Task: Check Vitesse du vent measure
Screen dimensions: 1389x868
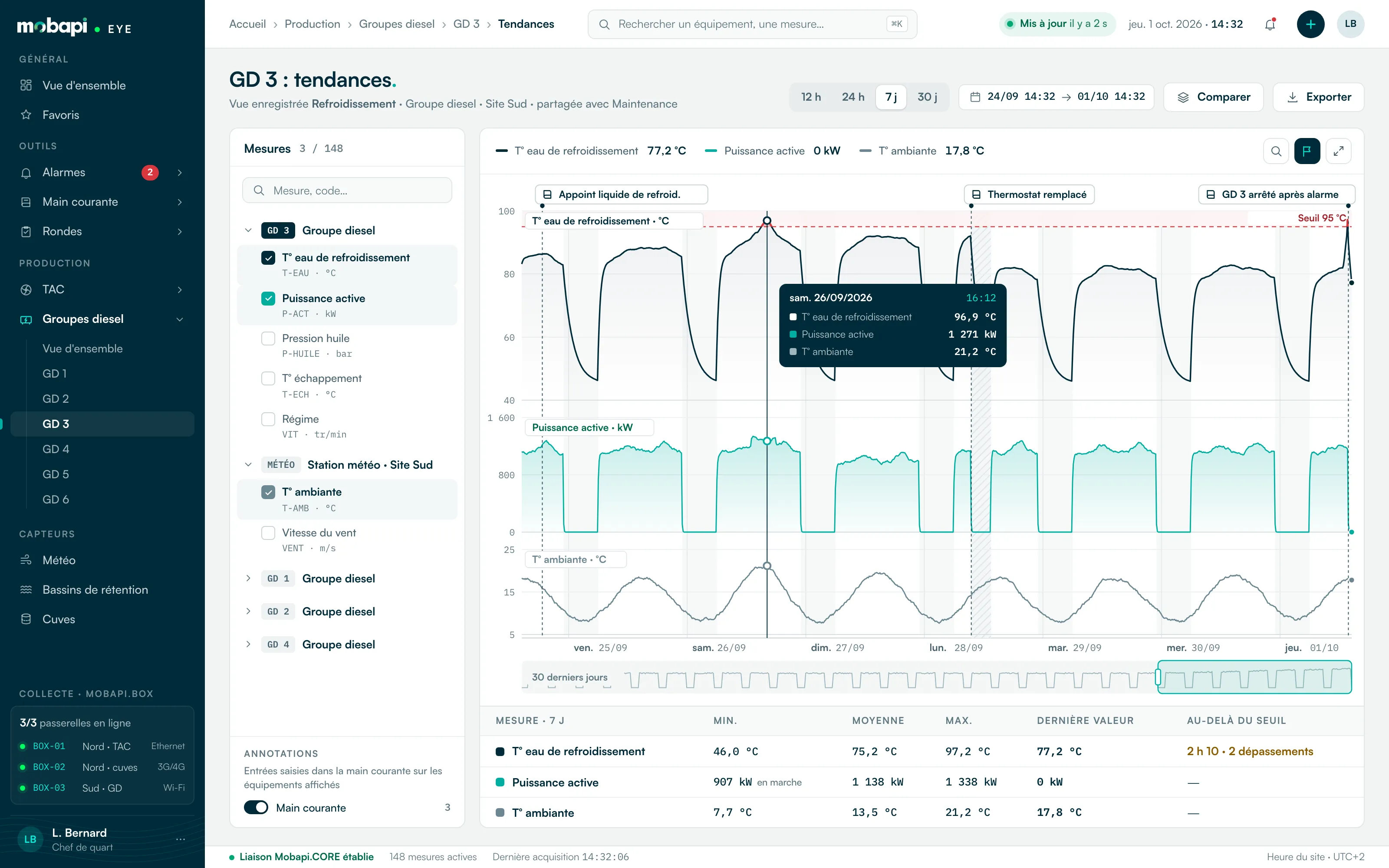Action: tap(268, 533)
